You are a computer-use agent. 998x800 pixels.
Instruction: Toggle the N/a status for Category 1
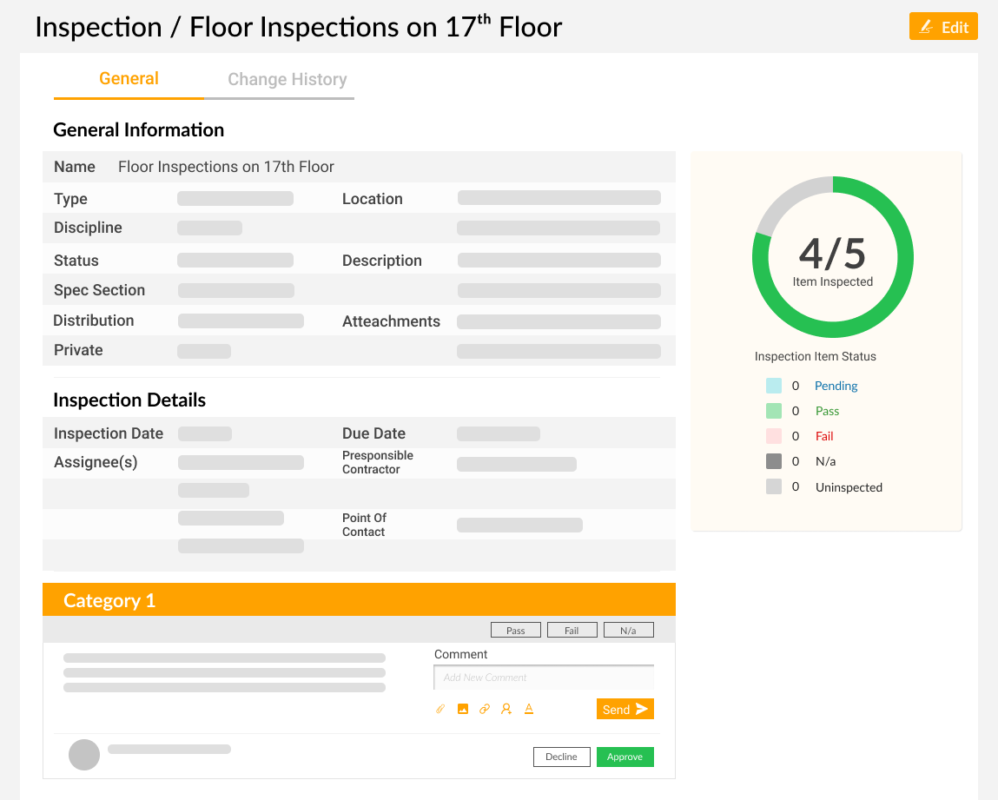[628, 629]
